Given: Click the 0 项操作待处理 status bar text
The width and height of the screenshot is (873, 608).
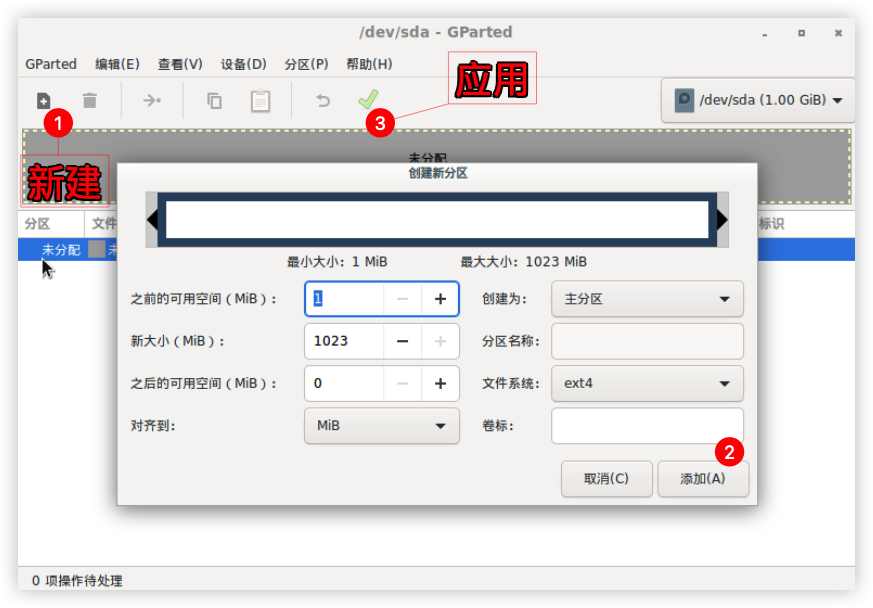Looking at the screenshot, I should 77,581.
